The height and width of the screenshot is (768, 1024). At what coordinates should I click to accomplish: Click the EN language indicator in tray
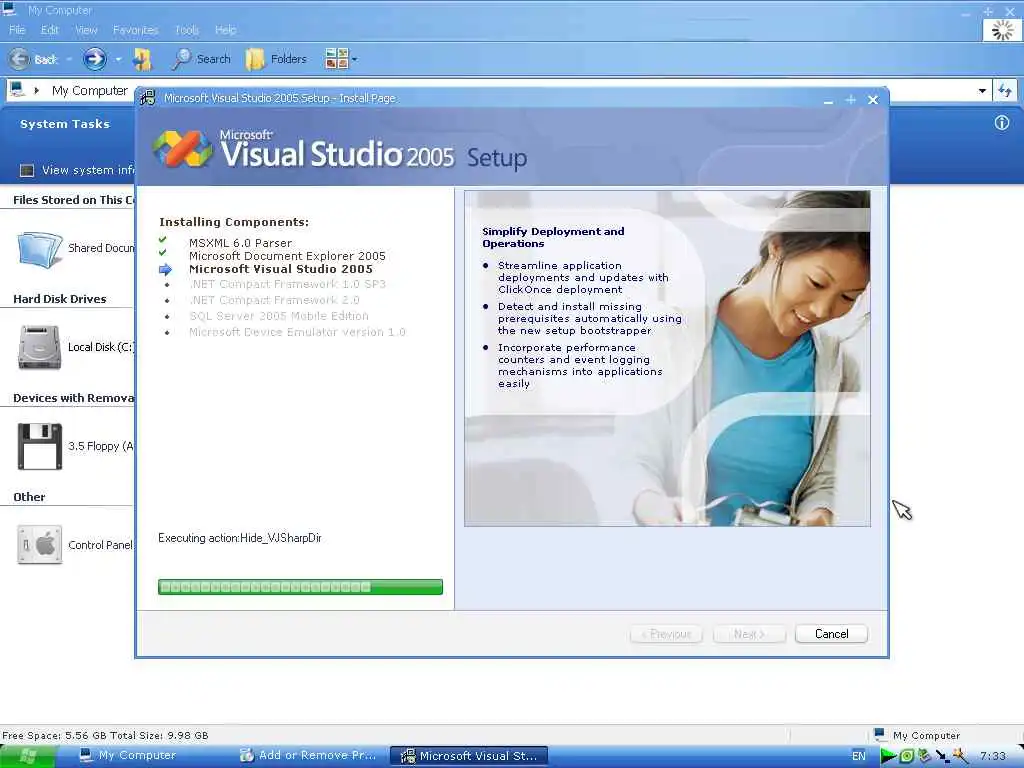pos(859,756)
